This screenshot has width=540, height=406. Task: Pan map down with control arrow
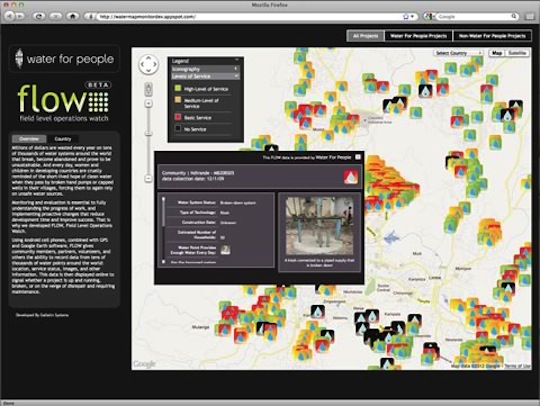point(148,71)
